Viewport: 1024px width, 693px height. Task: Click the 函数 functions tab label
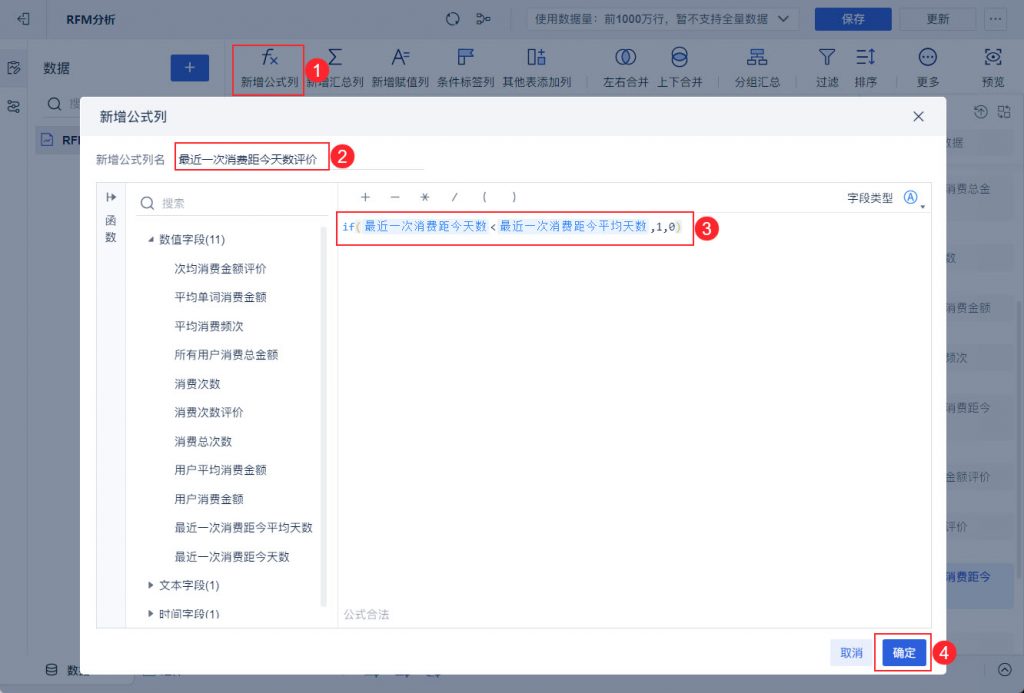coord(111,229)
